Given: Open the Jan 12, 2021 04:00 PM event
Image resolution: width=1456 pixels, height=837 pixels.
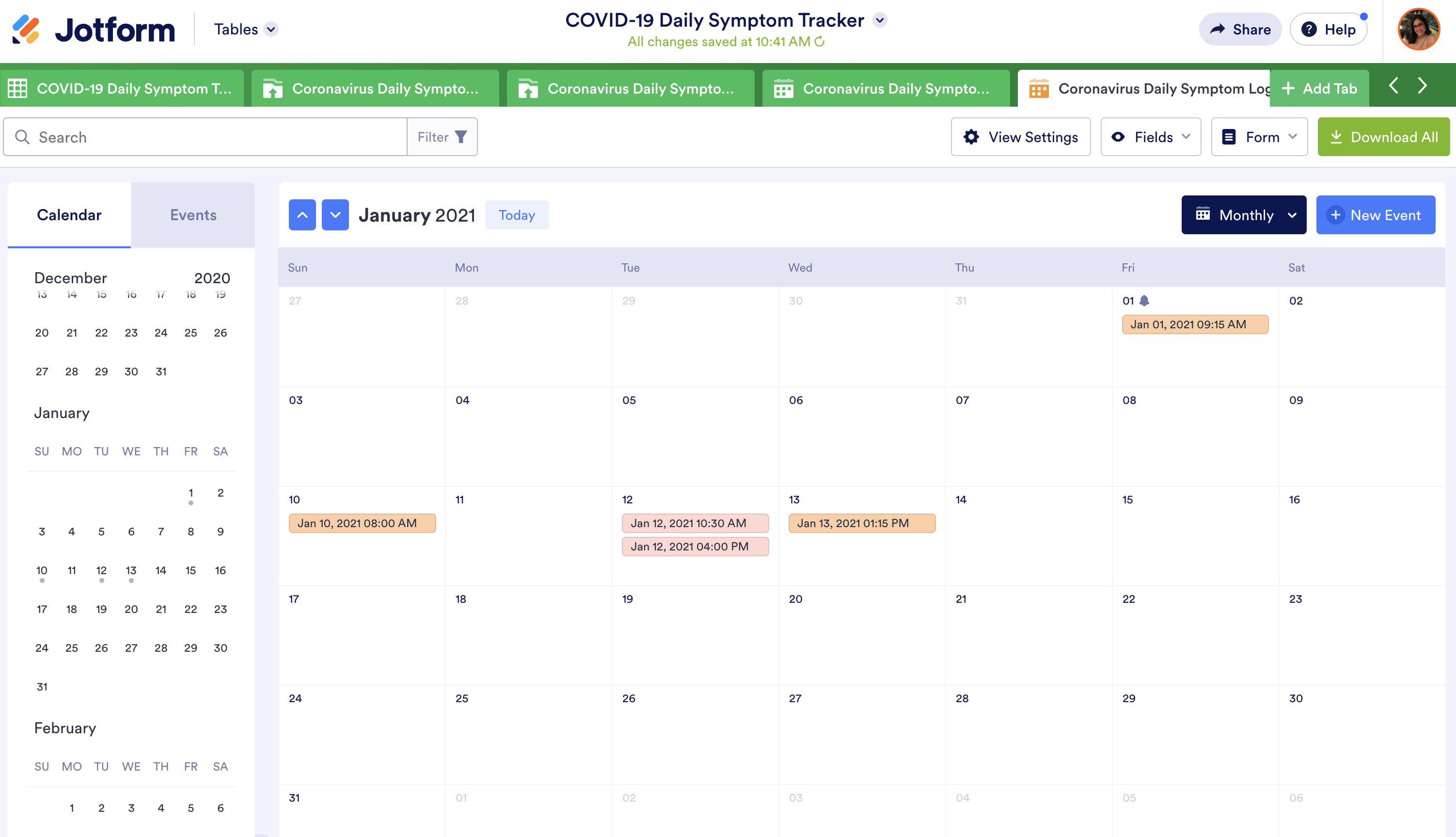Looking at the screenshot, I should click(x=695, y=546).
